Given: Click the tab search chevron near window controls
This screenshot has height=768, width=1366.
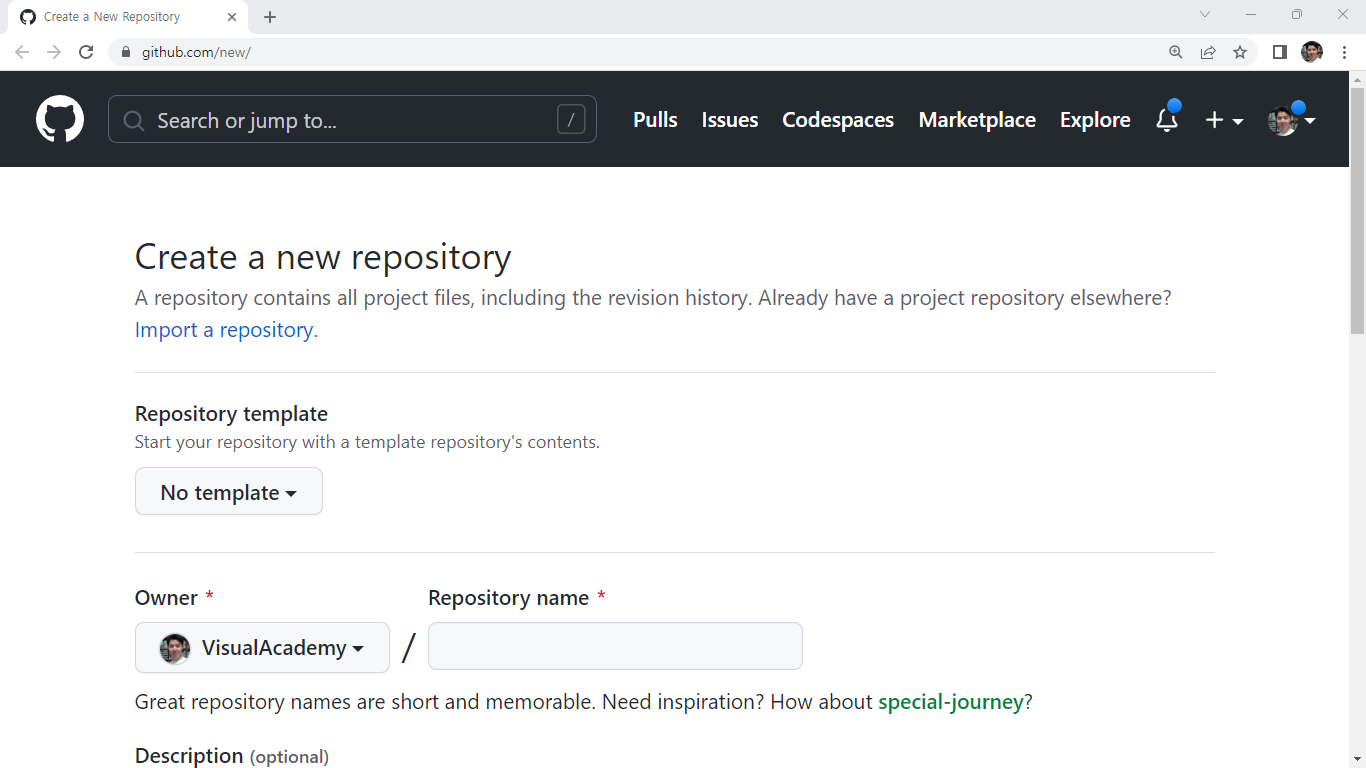Looking at the screenshot, I should [1205, 14].
